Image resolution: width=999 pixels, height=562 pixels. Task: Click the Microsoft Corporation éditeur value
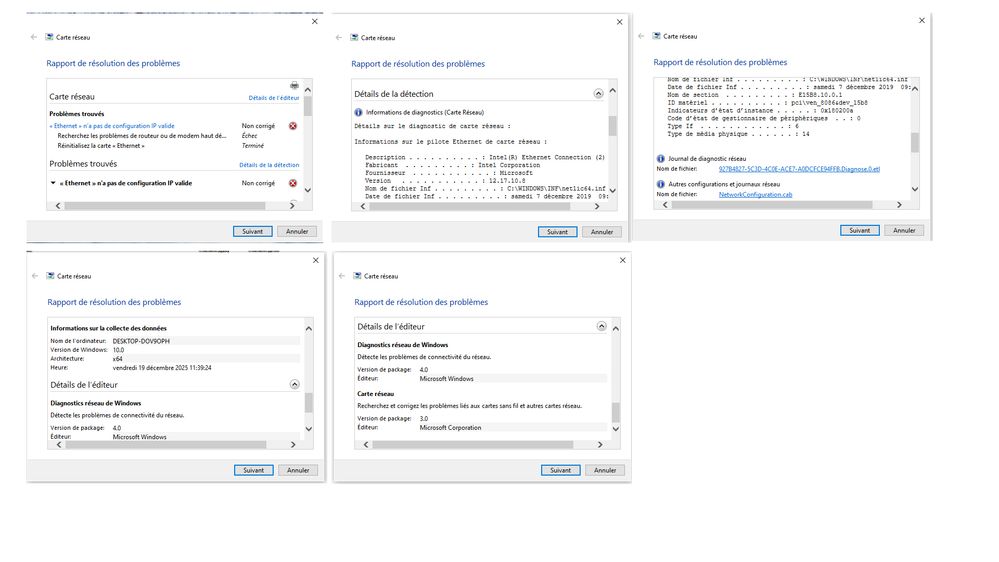click(450, 428)
